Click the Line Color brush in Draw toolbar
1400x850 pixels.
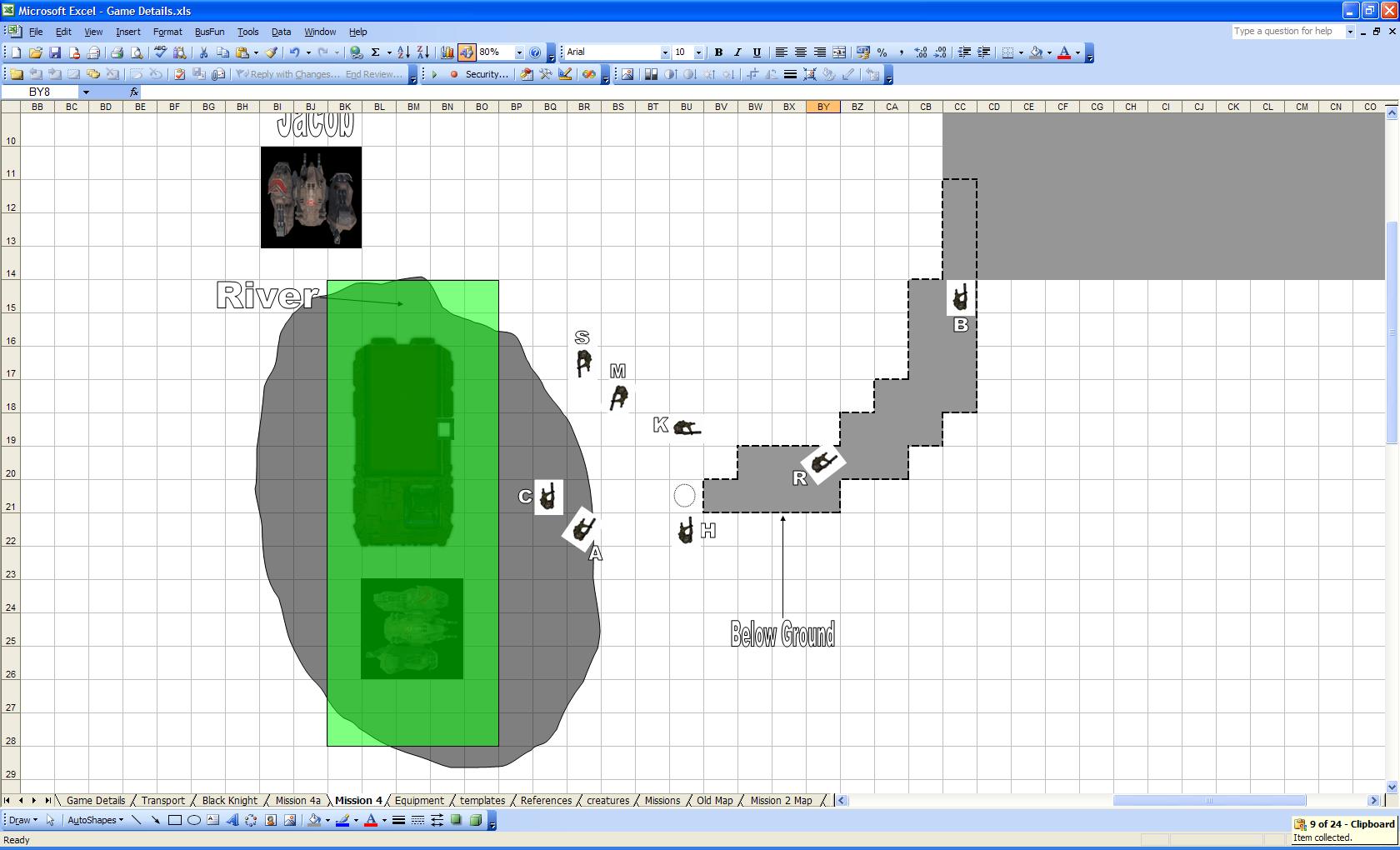(342, 820)
